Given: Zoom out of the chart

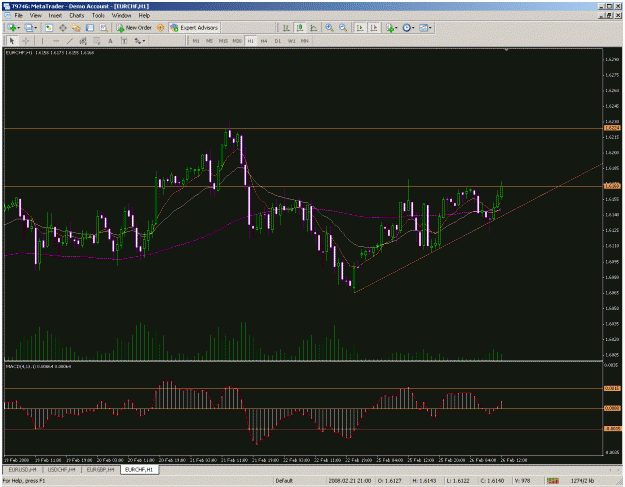Looking at the screenshot, I should [x=343, y=28].
